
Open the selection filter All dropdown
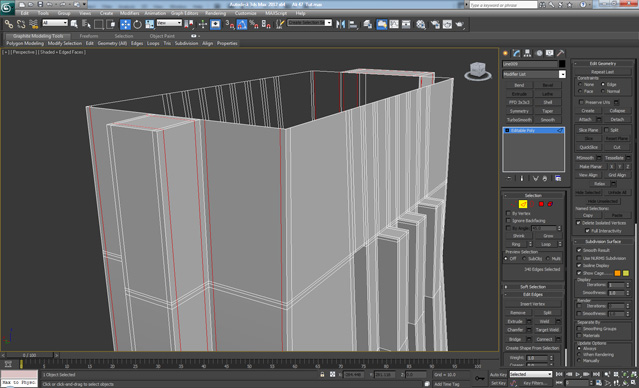[x=55, y=23]
